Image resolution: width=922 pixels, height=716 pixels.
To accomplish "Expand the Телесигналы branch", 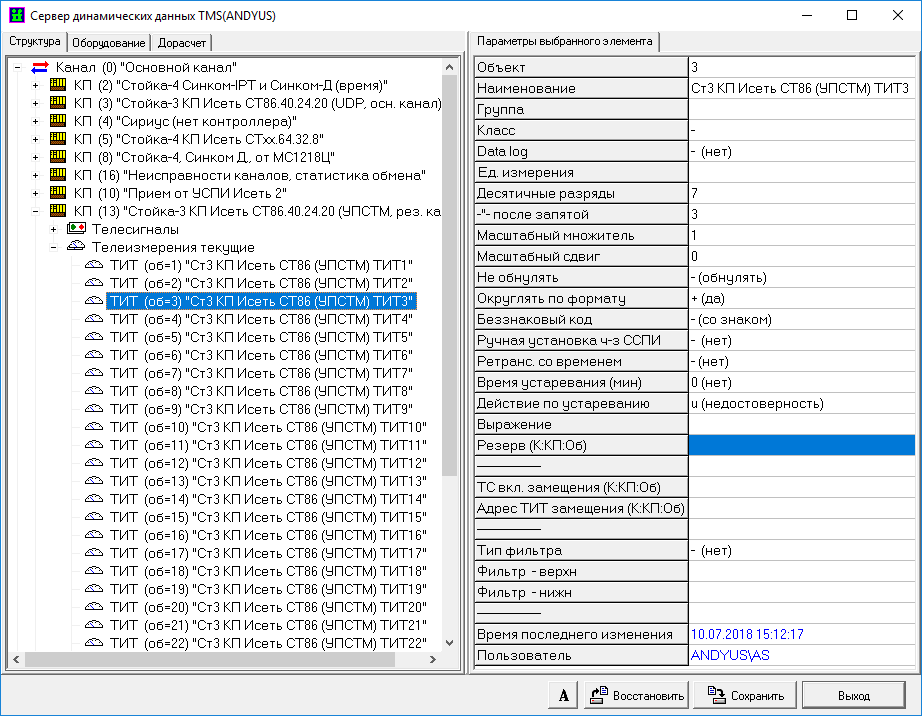I will 54,229.
